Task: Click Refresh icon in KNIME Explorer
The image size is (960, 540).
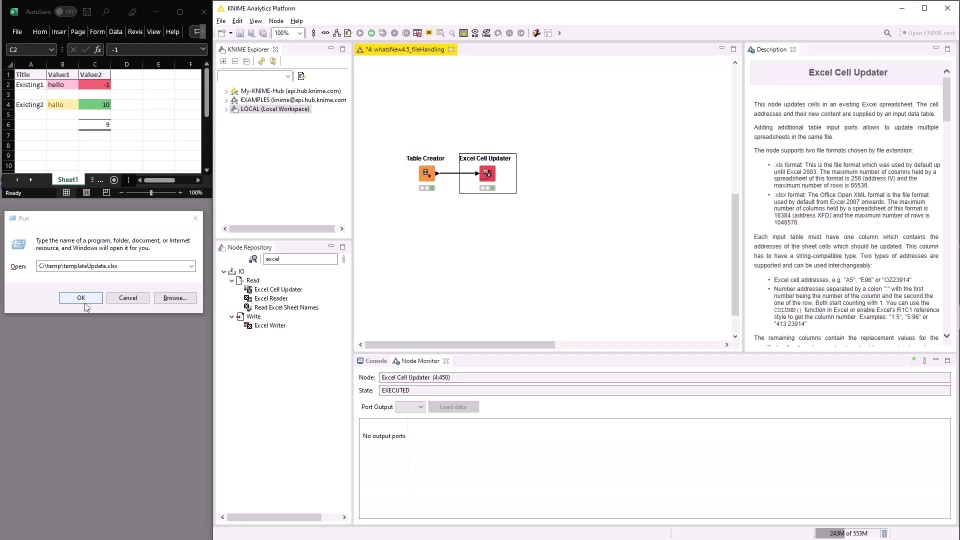Action: [261, 61]
